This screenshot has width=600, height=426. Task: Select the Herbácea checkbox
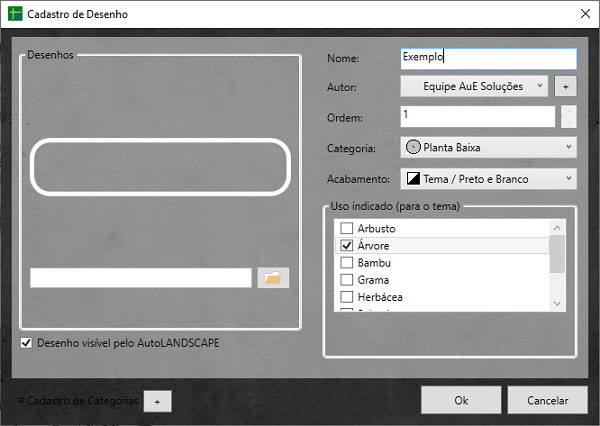tap(347, 297)
